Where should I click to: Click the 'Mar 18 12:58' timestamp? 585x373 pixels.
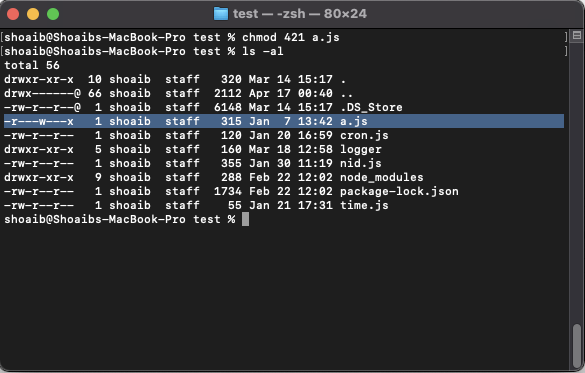291,149
